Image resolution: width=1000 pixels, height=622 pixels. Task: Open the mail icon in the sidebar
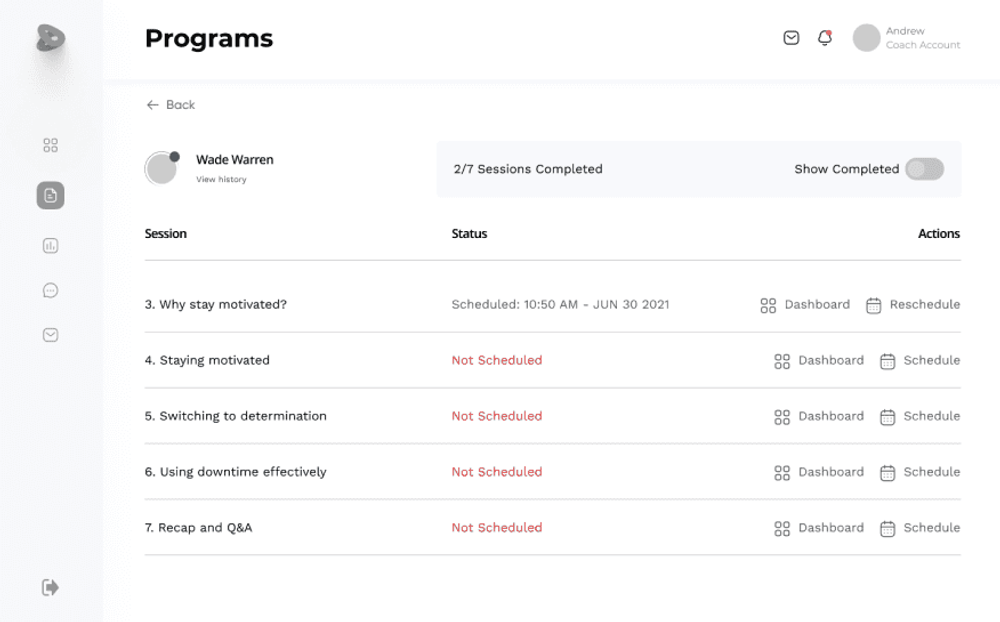50,335
